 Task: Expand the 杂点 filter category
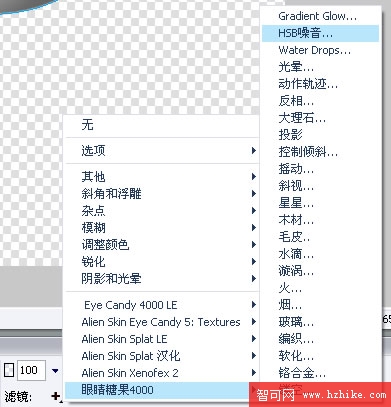click(162, 210)
